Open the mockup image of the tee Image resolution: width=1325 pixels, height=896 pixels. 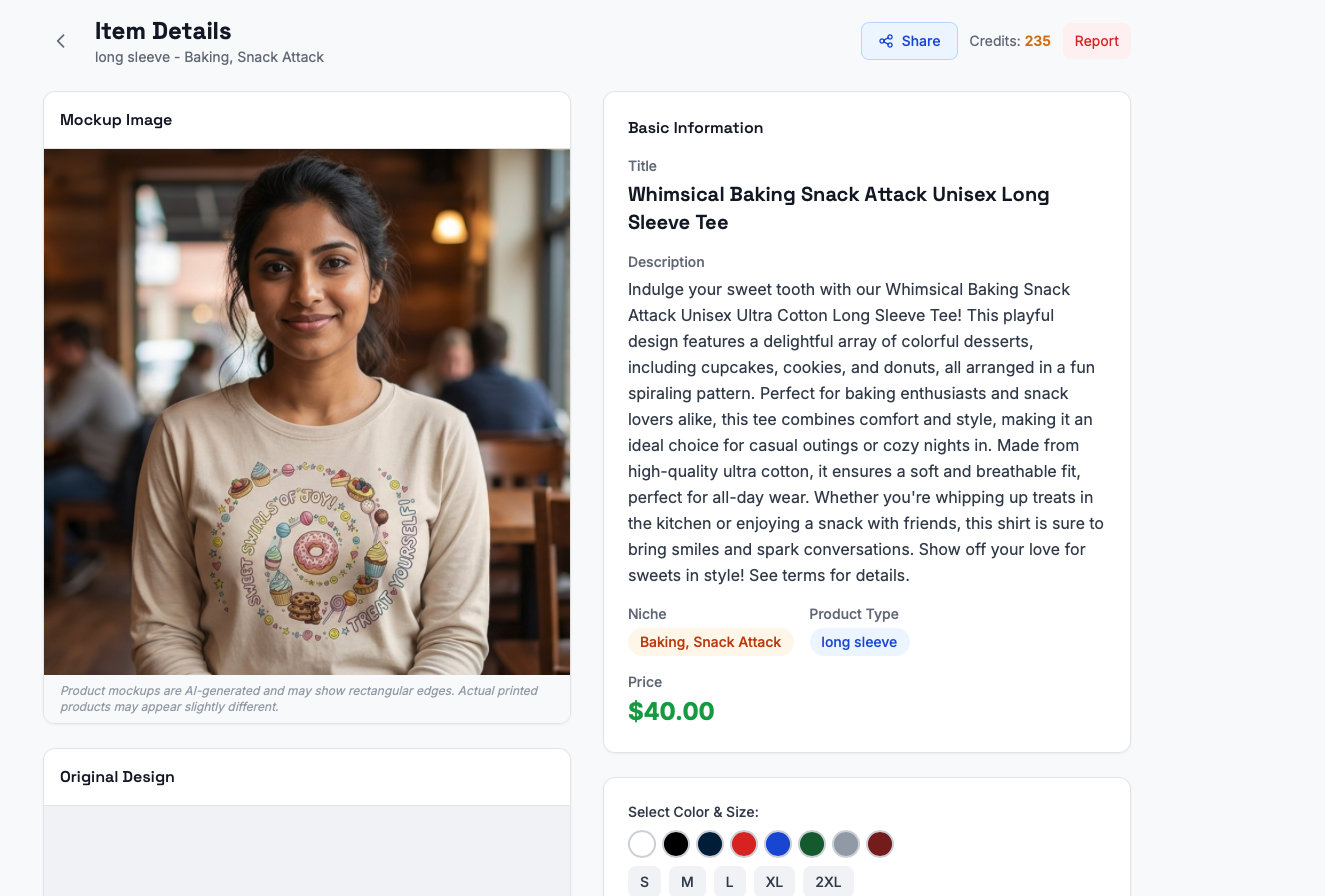[x=307, y=412]
